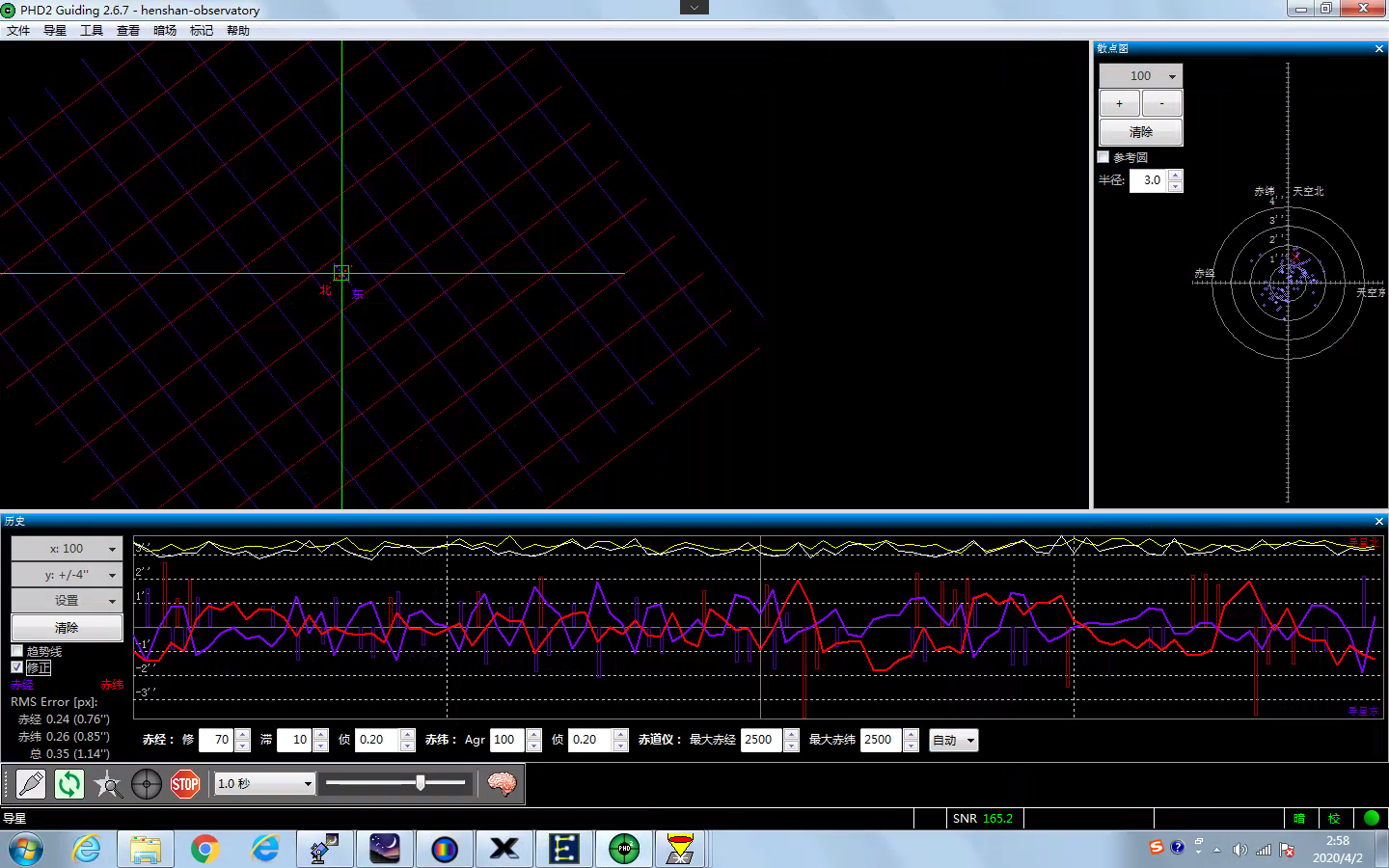Viewport: 1389px width, 868px height.
Task: Toggle the 参考圆 reference circle checkbox
Action: tap(1103, 157)
